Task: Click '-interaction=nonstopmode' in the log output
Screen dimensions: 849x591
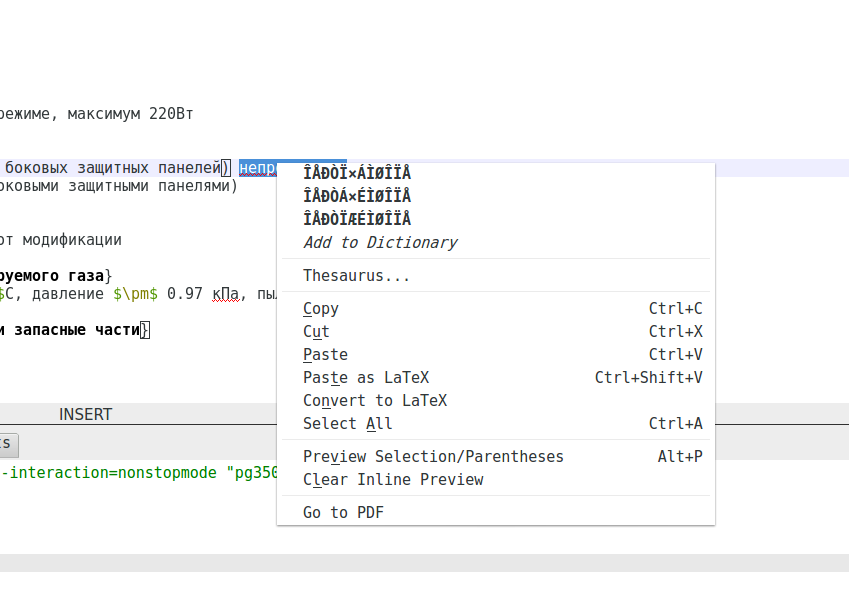Action: pyautogui.click(x=108, y=472)
